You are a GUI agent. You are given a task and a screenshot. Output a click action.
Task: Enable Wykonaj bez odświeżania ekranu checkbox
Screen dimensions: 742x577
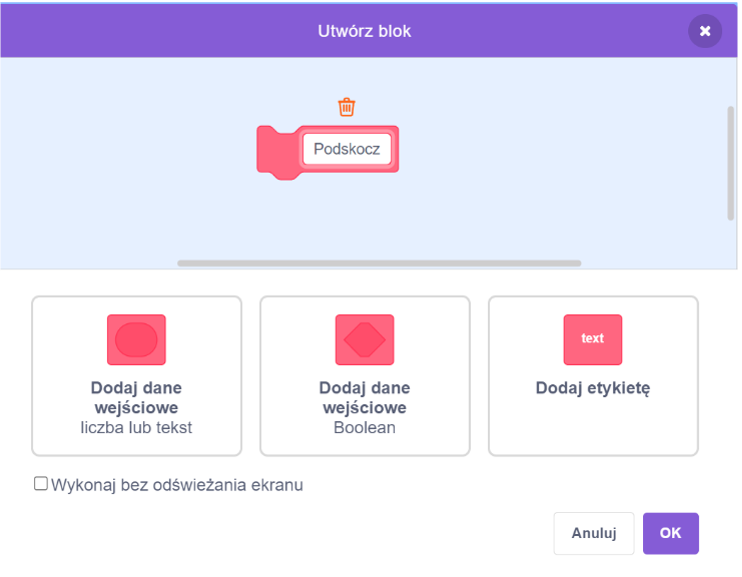[x=41, y=484]
